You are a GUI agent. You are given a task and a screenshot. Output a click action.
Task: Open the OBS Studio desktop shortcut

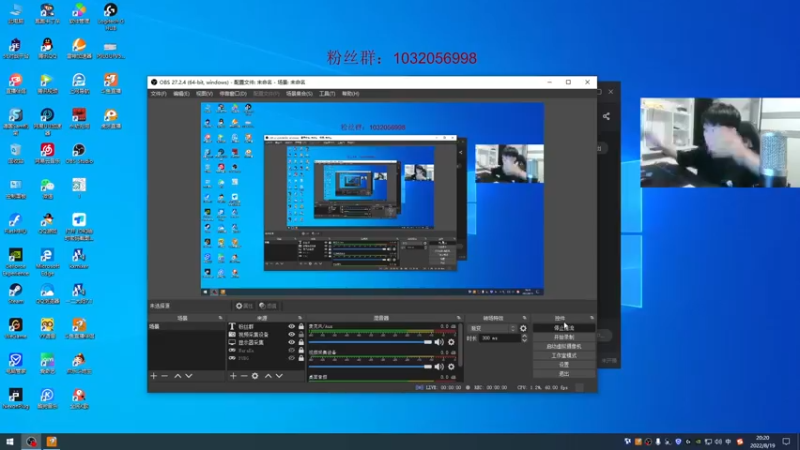point(79,153)
